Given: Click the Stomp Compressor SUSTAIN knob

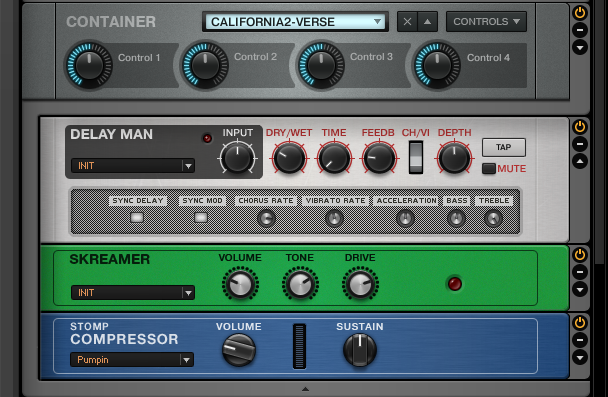Looking at the screenshot, I should click(360, 350).
